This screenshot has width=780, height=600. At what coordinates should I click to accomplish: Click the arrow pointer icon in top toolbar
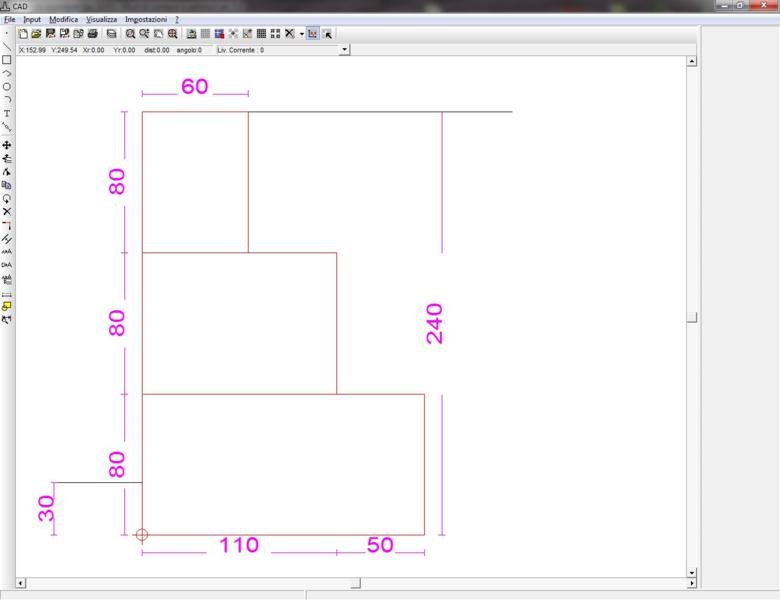click(327, 34)
